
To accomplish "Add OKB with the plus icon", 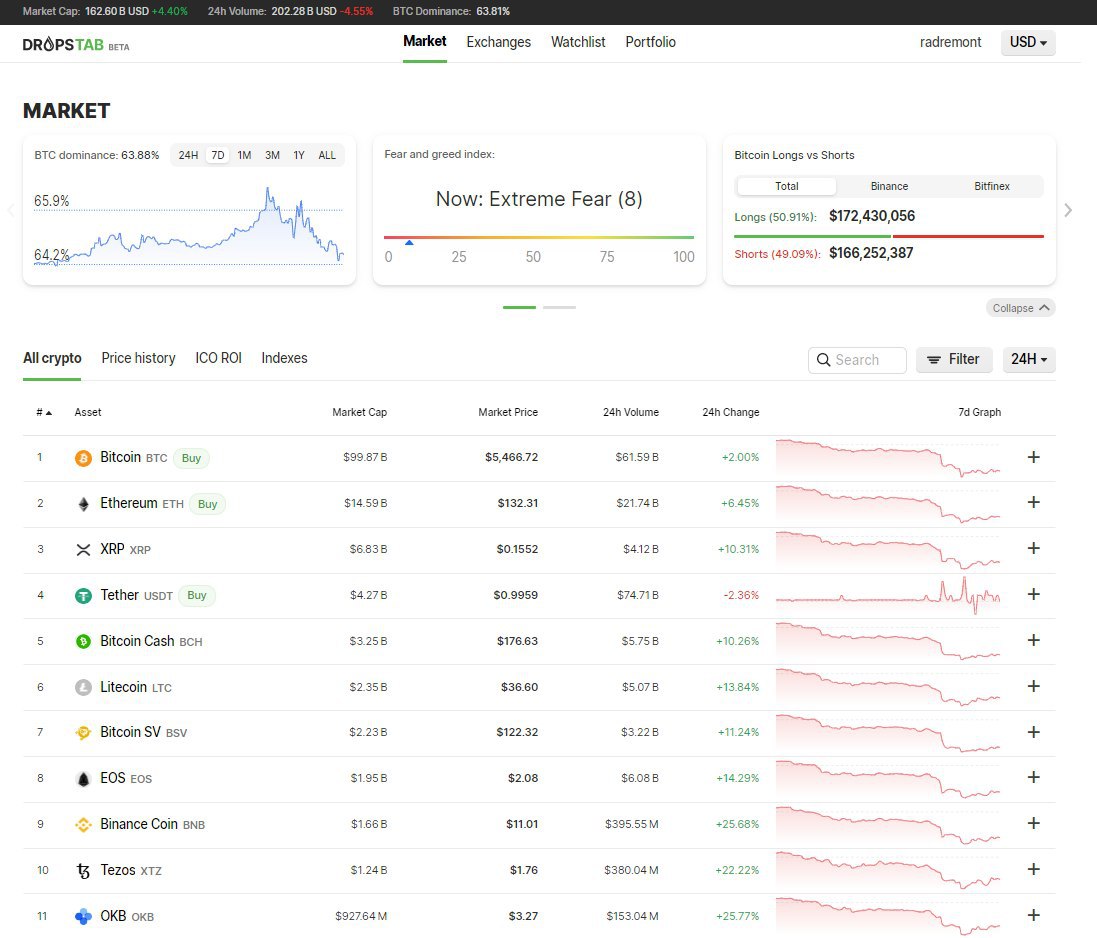I will coord(1033,915).
